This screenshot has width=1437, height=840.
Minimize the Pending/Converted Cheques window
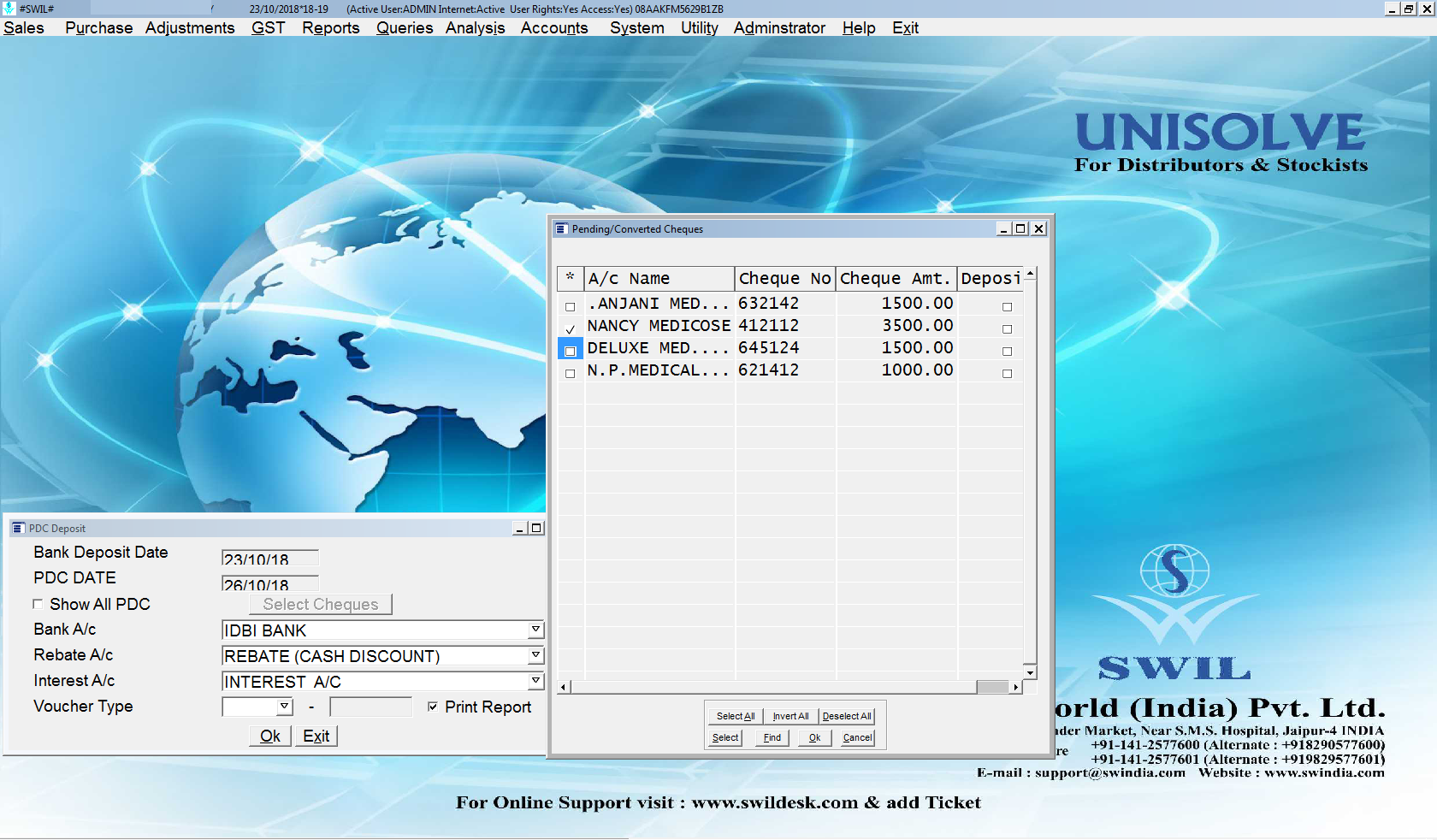point(1004,229)
